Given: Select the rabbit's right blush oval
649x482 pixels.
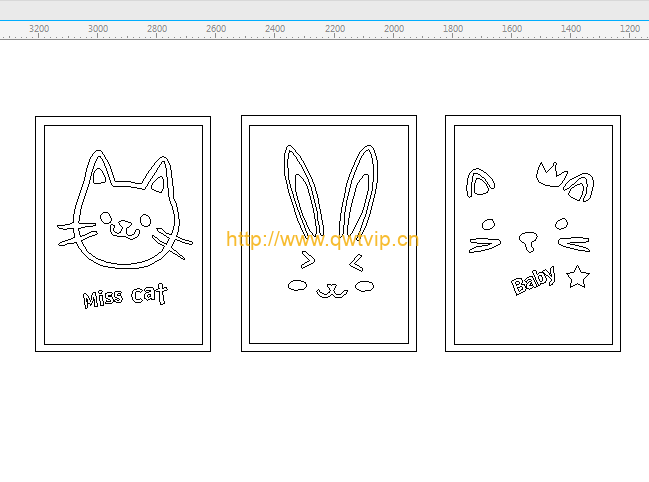Looking at the screenshot, I should tap(364, 286).
